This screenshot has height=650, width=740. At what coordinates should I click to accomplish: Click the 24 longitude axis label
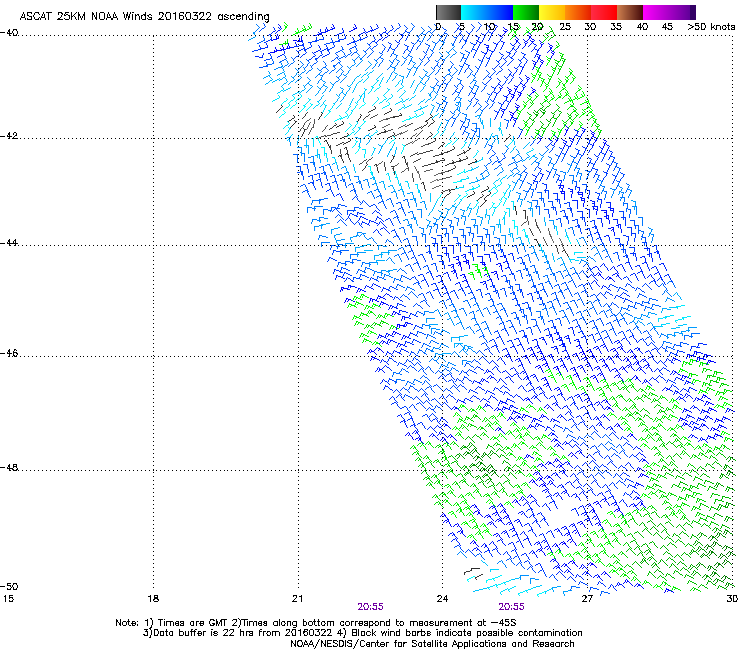(442, 599)
